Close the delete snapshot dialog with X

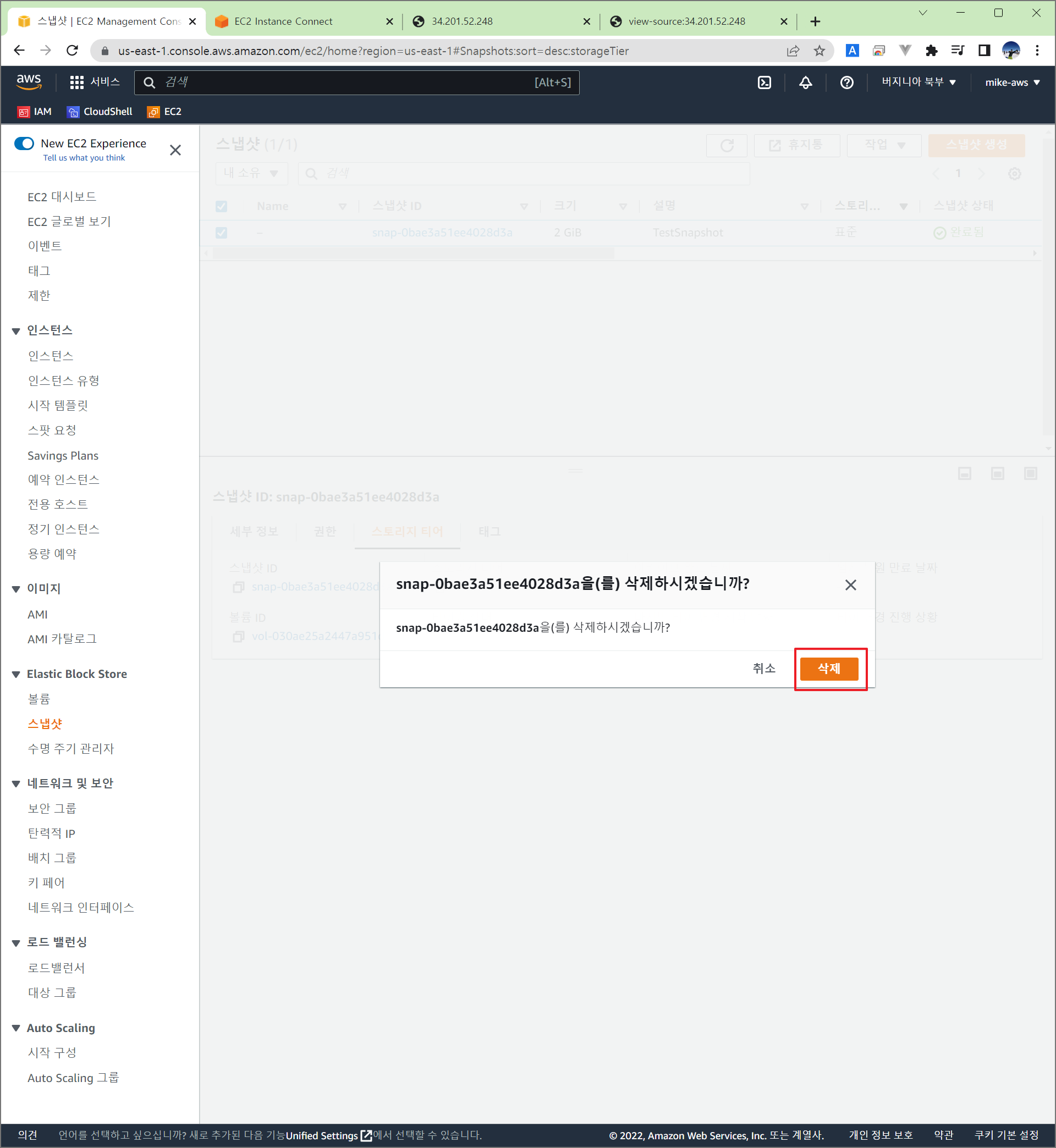(x=850, y=585)
